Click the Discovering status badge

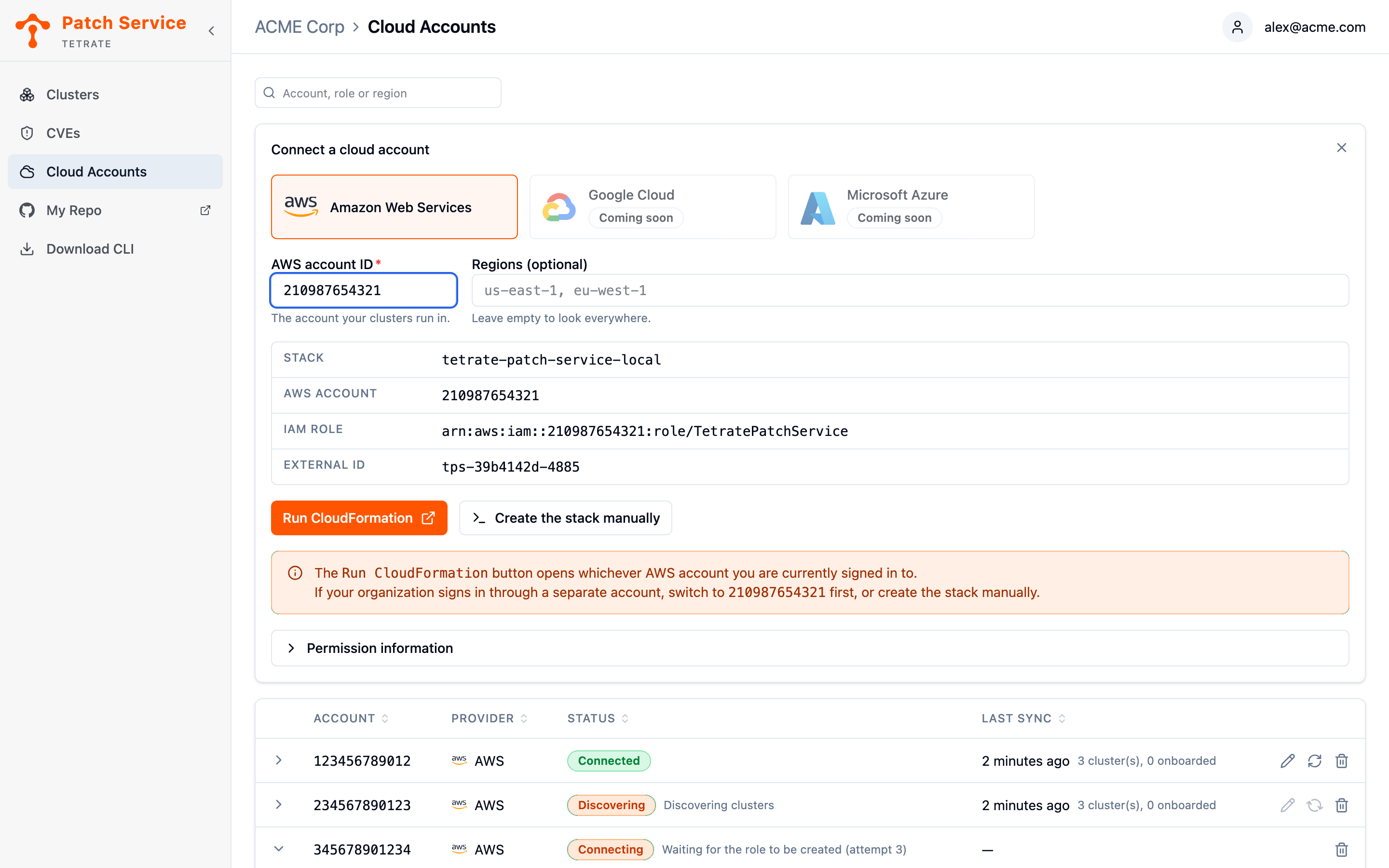click(x=611, y=804)
